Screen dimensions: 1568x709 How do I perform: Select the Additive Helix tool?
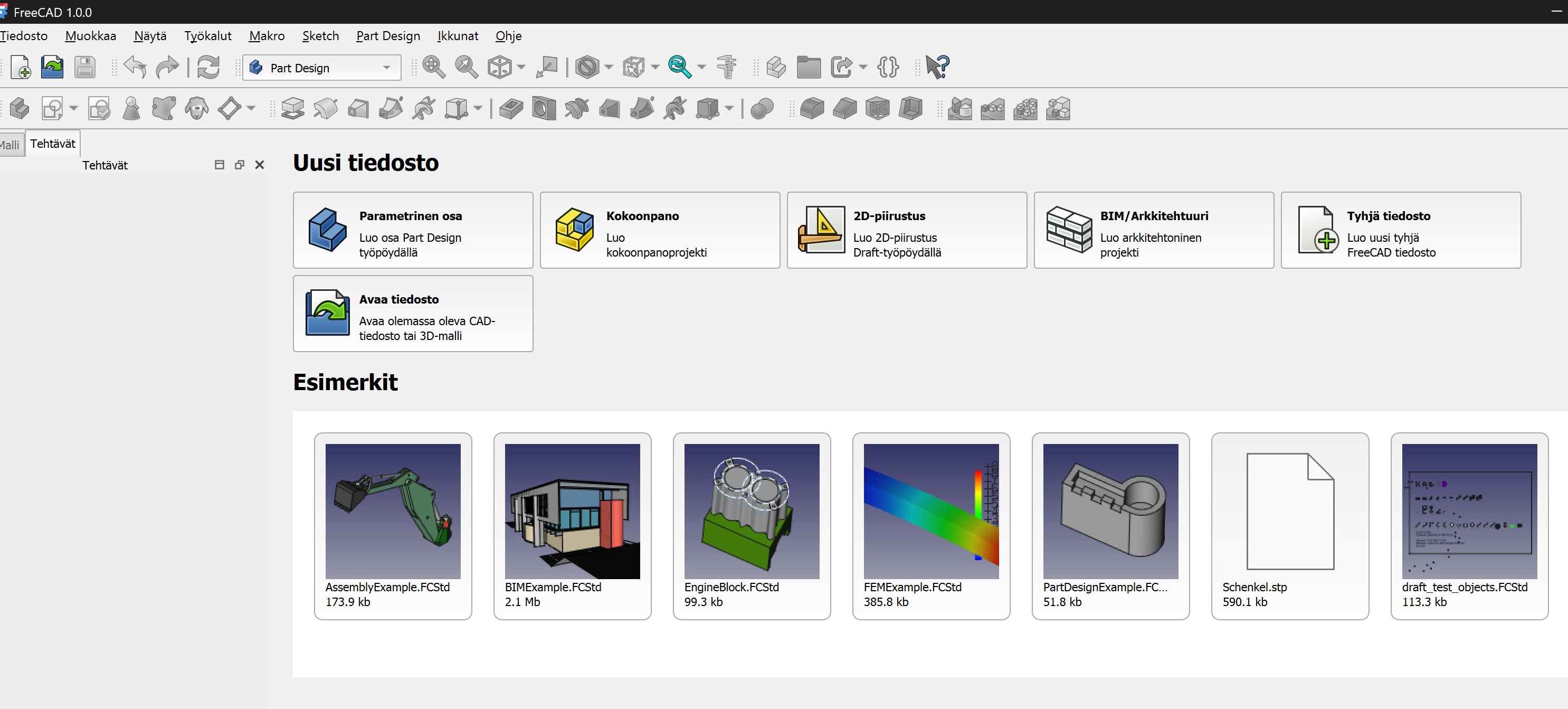(x=424, y=109)
